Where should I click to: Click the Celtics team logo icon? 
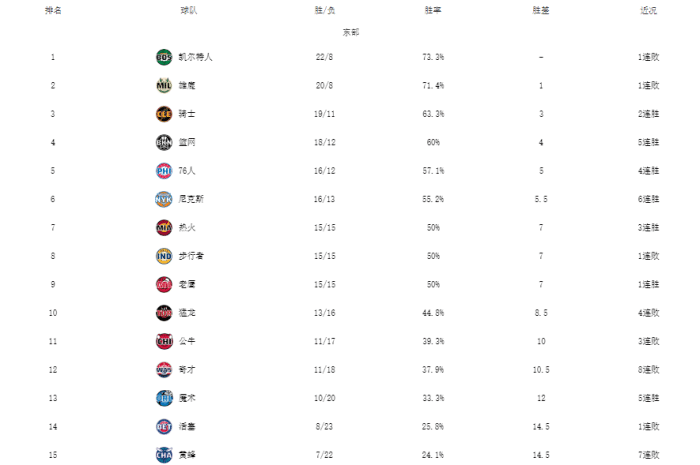[164, 57]
